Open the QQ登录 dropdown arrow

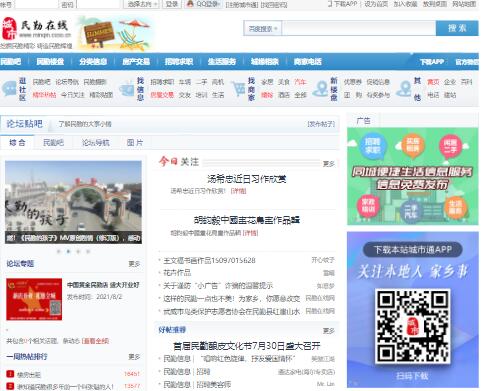pos(219,4)
